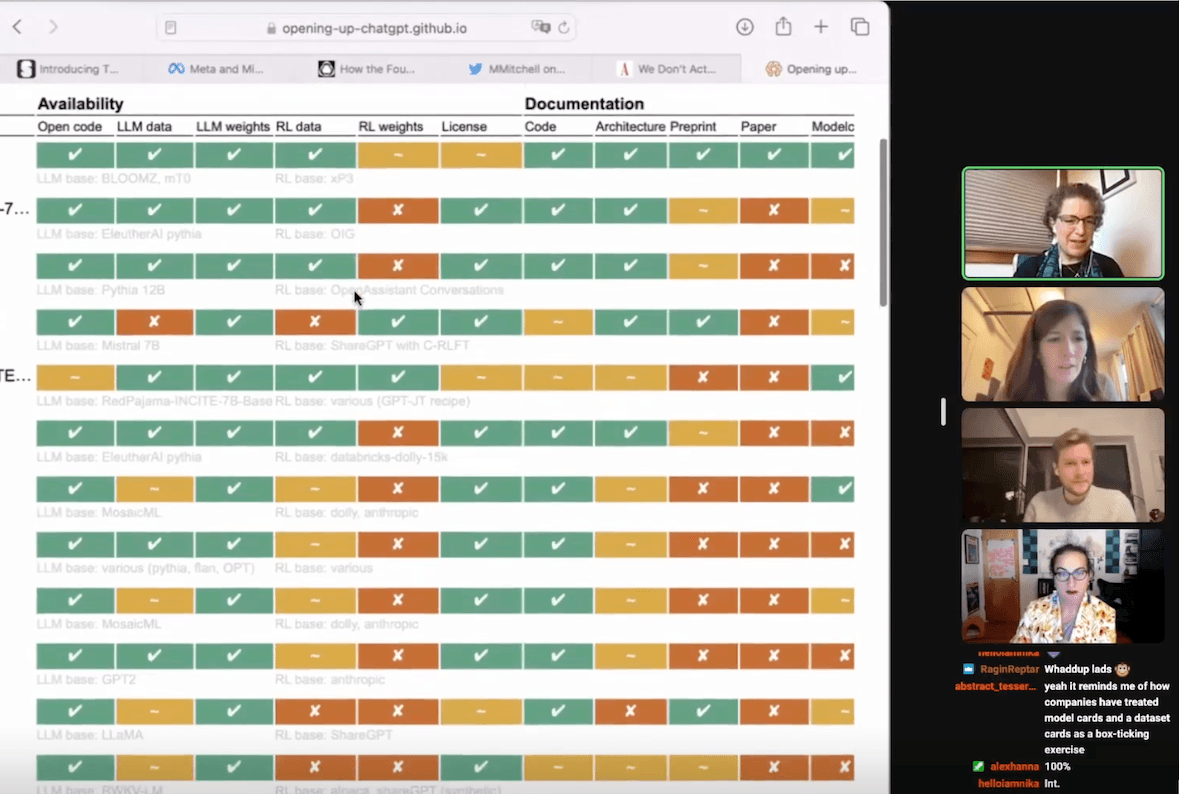Click the chat username 'RaginReptar'
Screen dimensions: 1179x794
point(1009,669)
